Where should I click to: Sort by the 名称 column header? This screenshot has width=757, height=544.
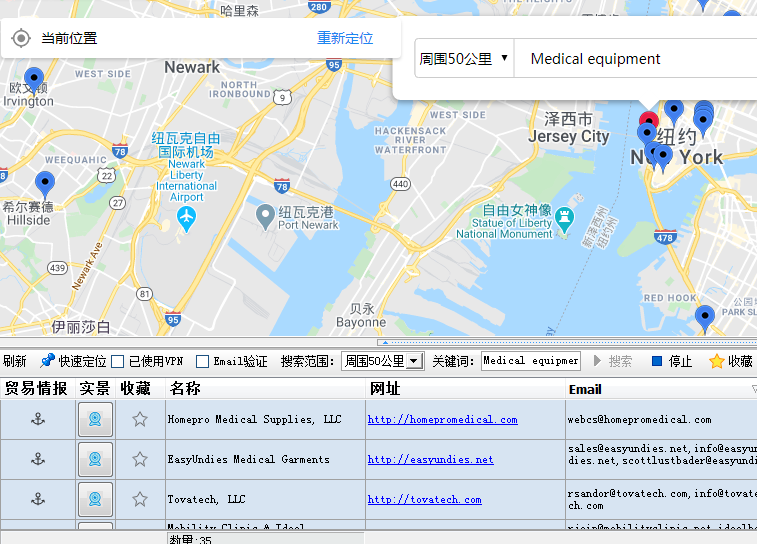[265, 389]
